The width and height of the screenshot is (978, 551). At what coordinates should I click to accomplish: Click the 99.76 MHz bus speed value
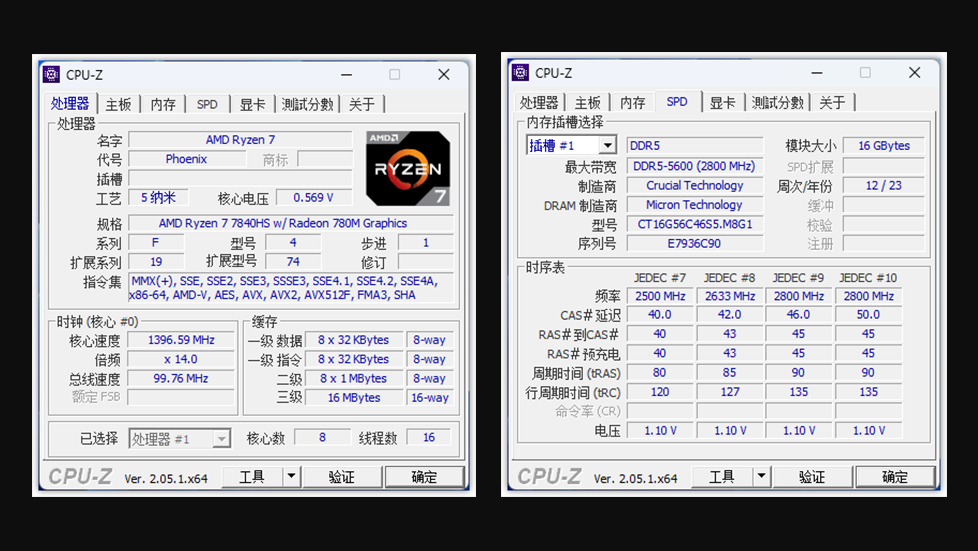(x=181, y=379)
